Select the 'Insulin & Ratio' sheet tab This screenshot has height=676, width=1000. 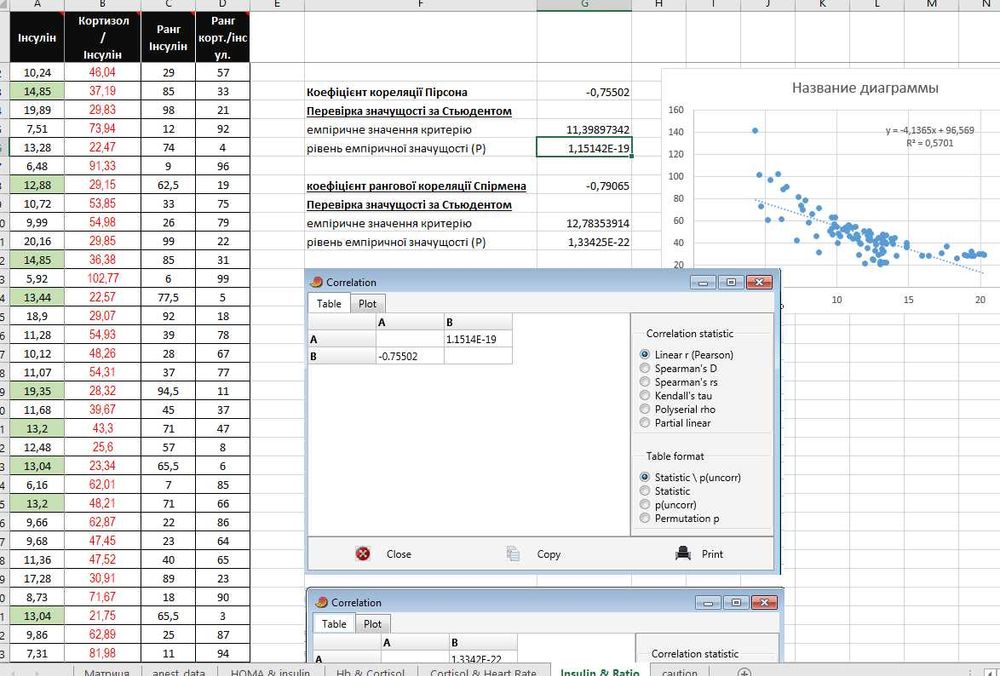[599, 672]
